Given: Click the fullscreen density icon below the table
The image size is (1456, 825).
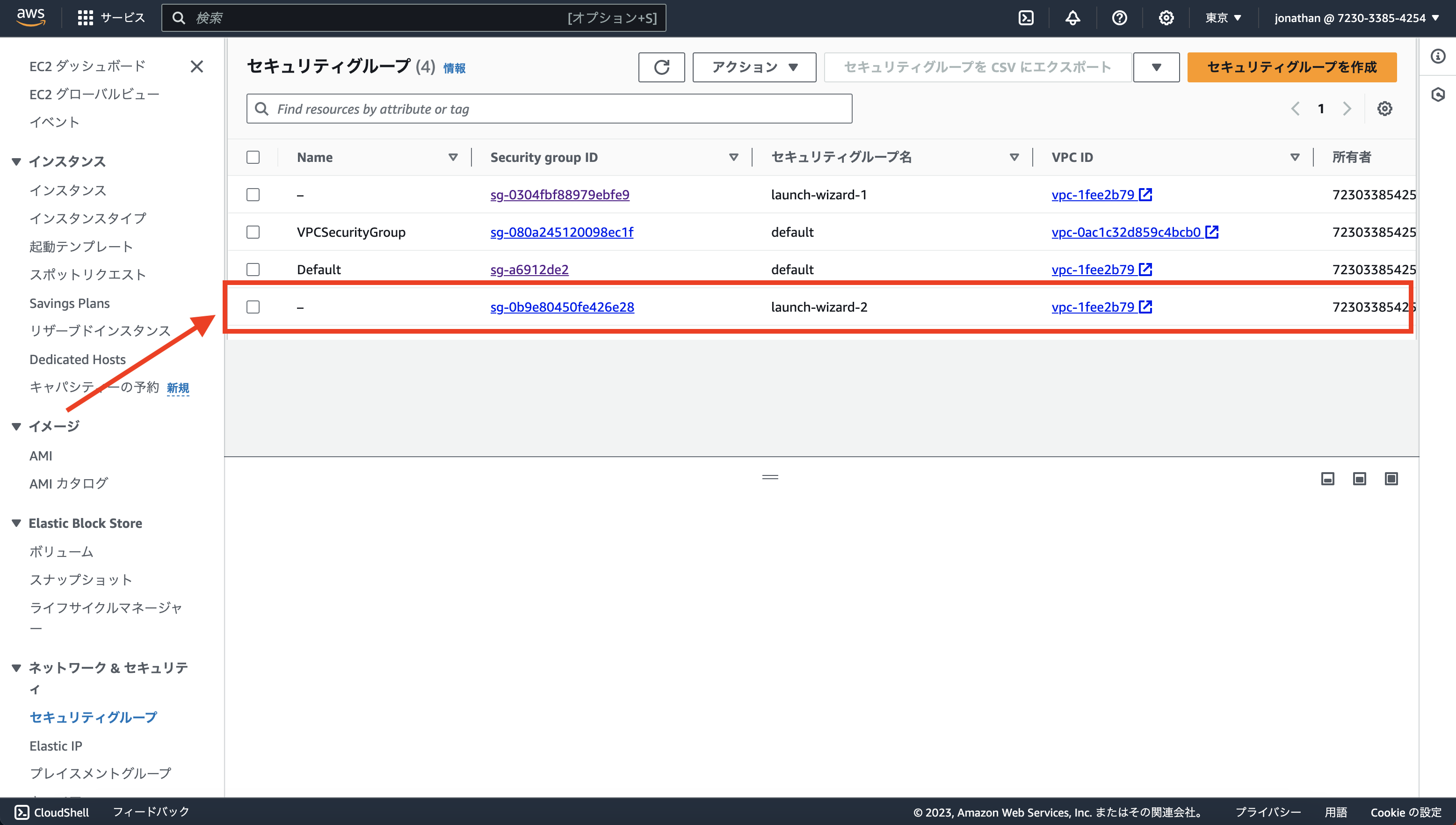Looking at the screenshot, I should pos(1391,479).
